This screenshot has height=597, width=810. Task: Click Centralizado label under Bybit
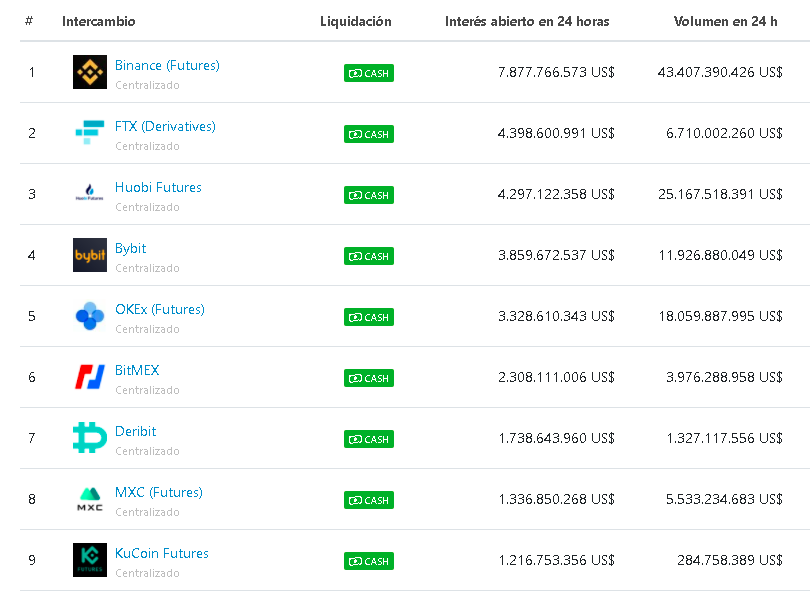147,268
